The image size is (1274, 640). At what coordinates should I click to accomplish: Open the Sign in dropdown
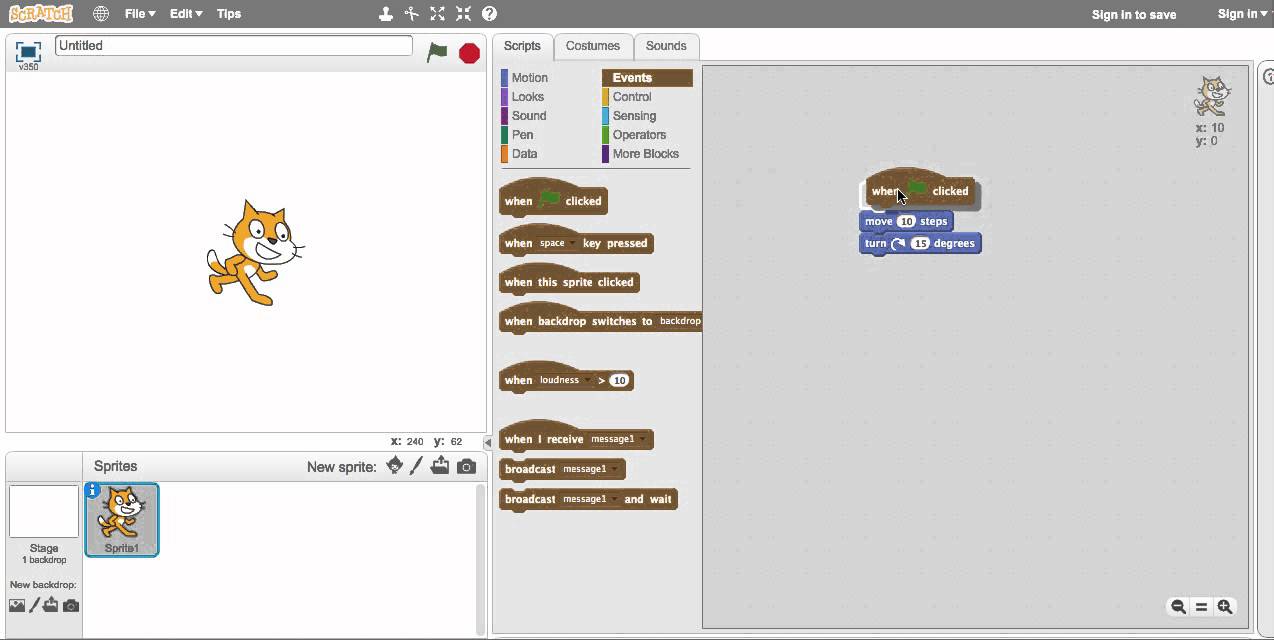(x=1243, y=14)
